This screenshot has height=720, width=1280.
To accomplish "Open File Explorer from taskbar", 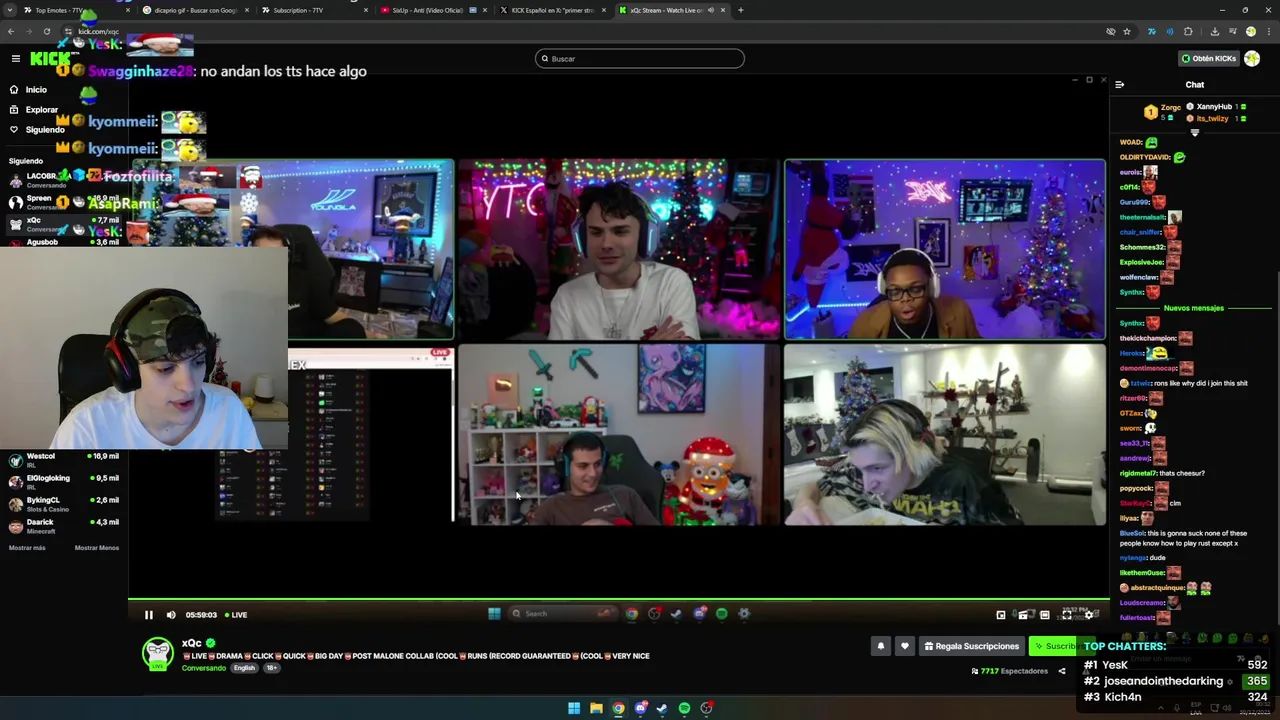I will 596,708.
